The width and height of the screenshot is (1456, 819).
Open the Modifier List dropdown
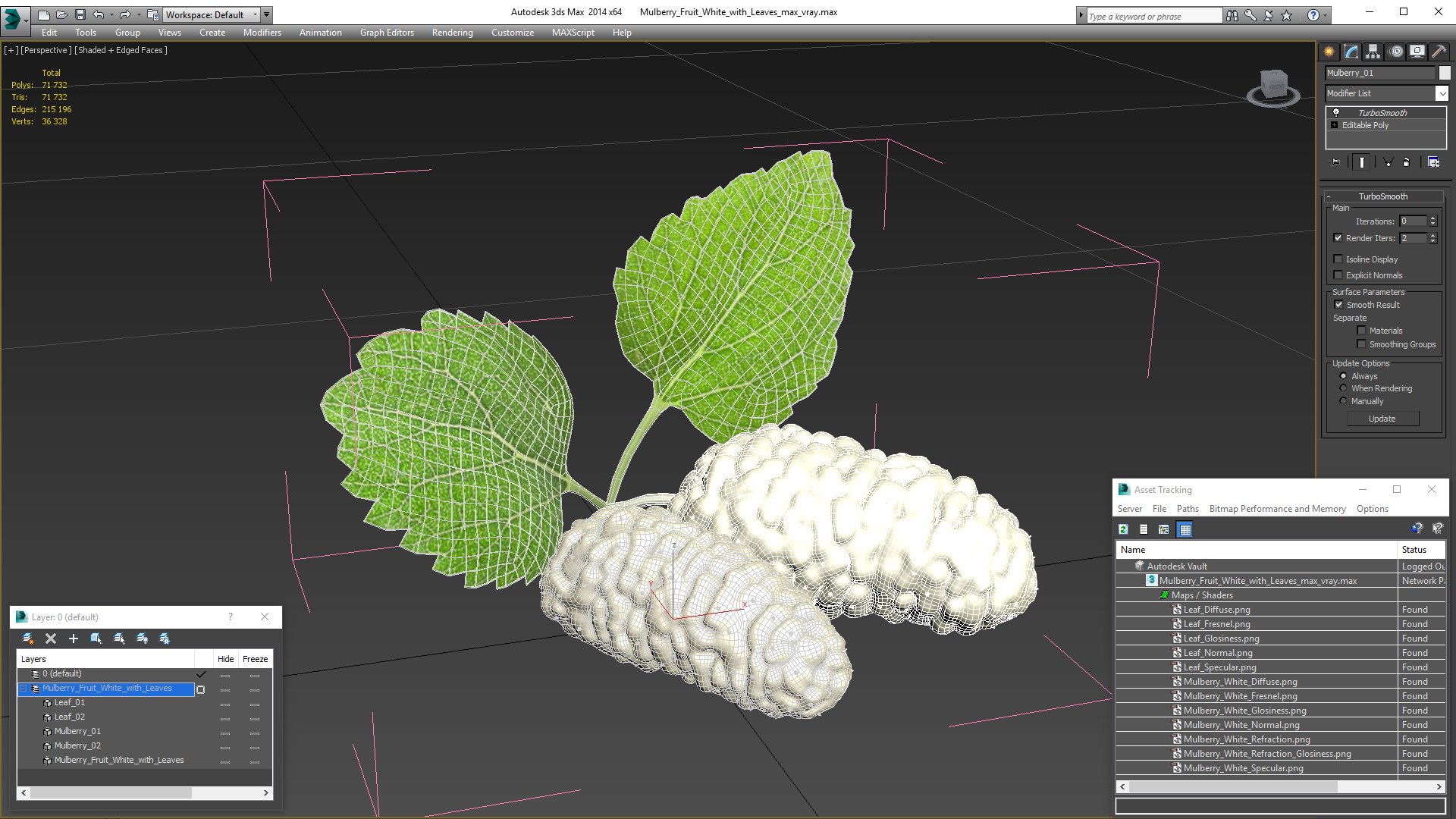tap(1442, 93)
